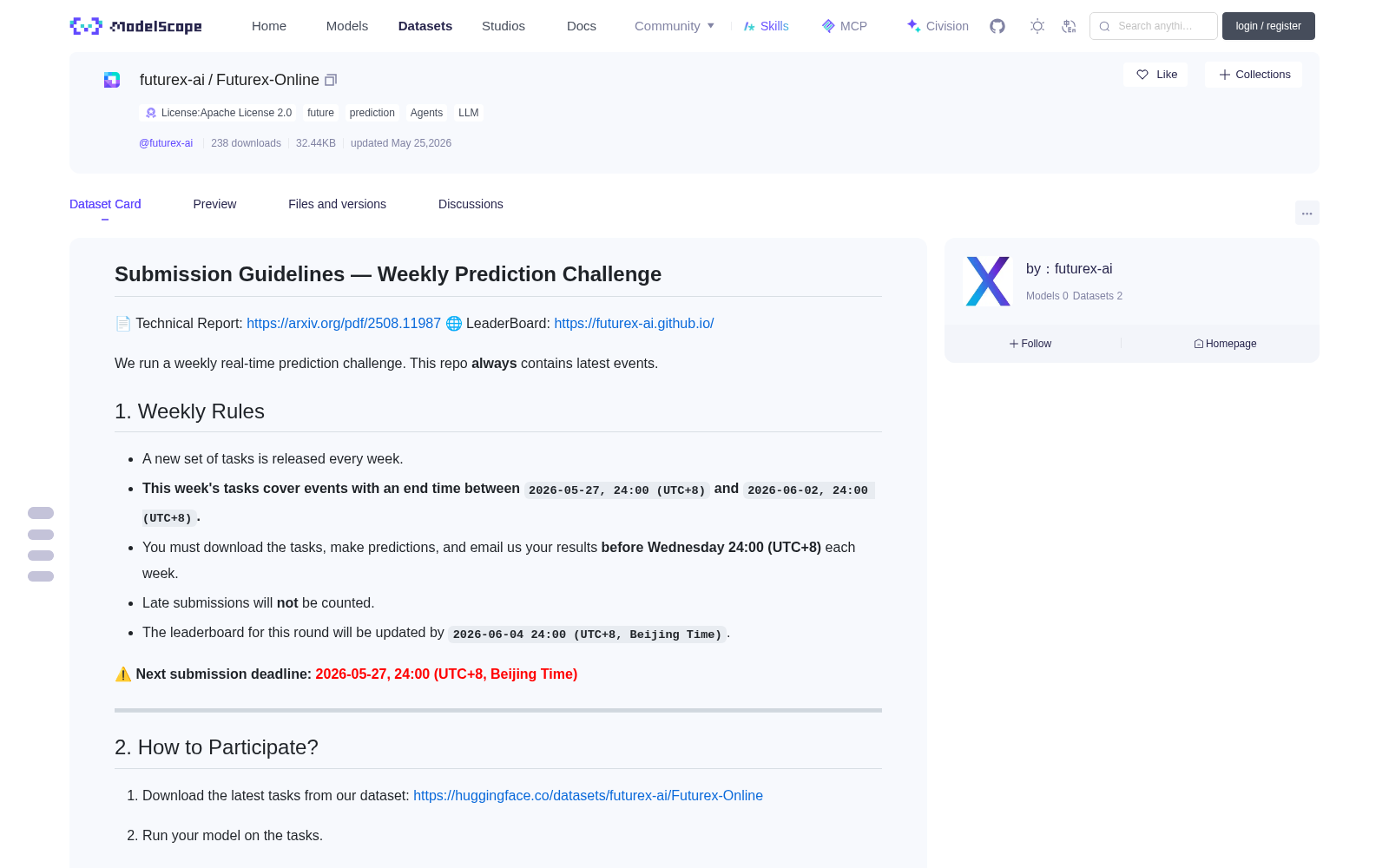Viewport: 1389px width, 868px height.
Task: Click the Agents tag
Action: 426,113
